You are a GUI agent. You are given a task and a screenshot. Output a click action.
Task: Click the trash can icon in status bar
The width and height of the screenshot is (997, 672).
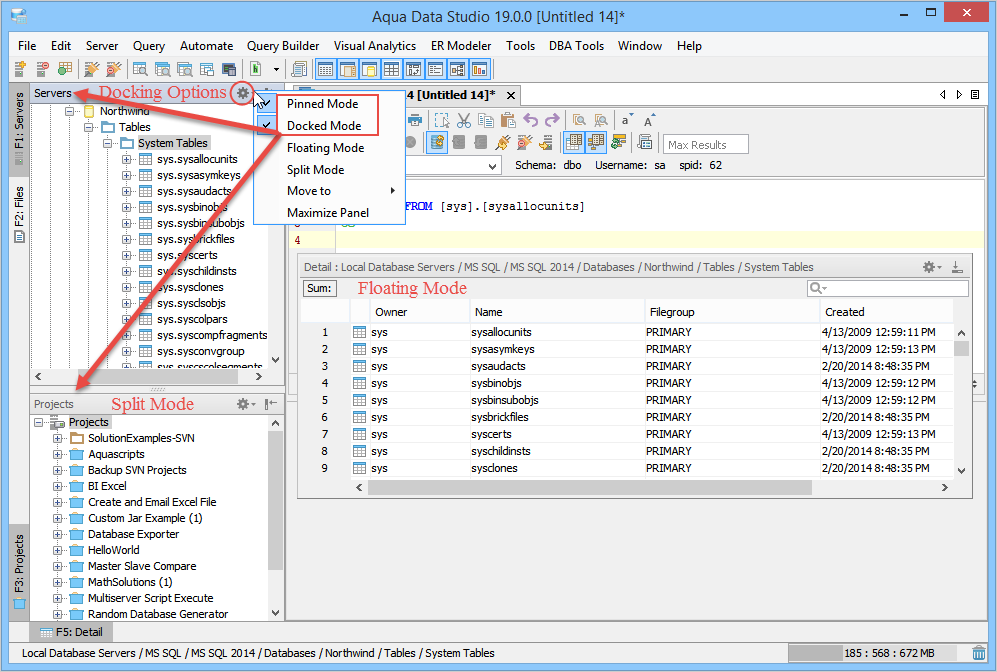(x=979, y=653)
